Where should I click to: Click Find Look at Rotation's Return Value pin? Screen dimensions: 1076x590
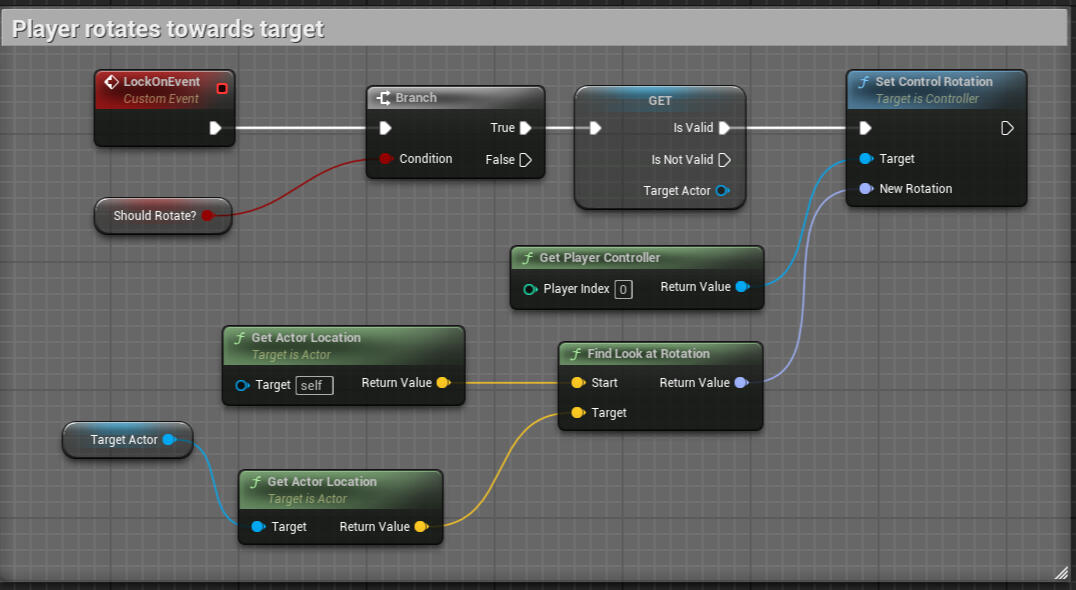741,383
